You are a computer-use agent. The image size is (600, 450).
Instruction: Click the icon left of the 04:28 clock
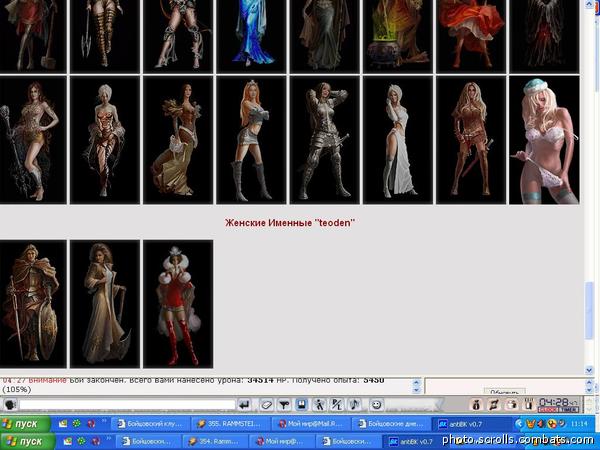point(528,405)
